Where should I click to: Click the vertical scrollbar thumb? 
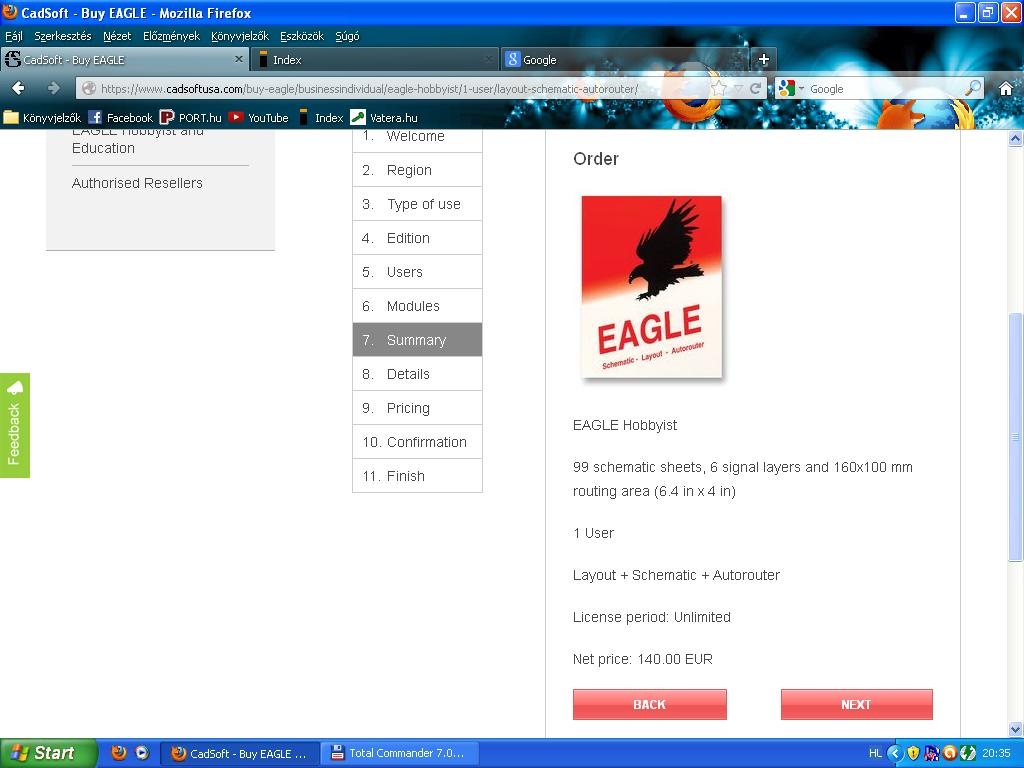click(1016, 436)
